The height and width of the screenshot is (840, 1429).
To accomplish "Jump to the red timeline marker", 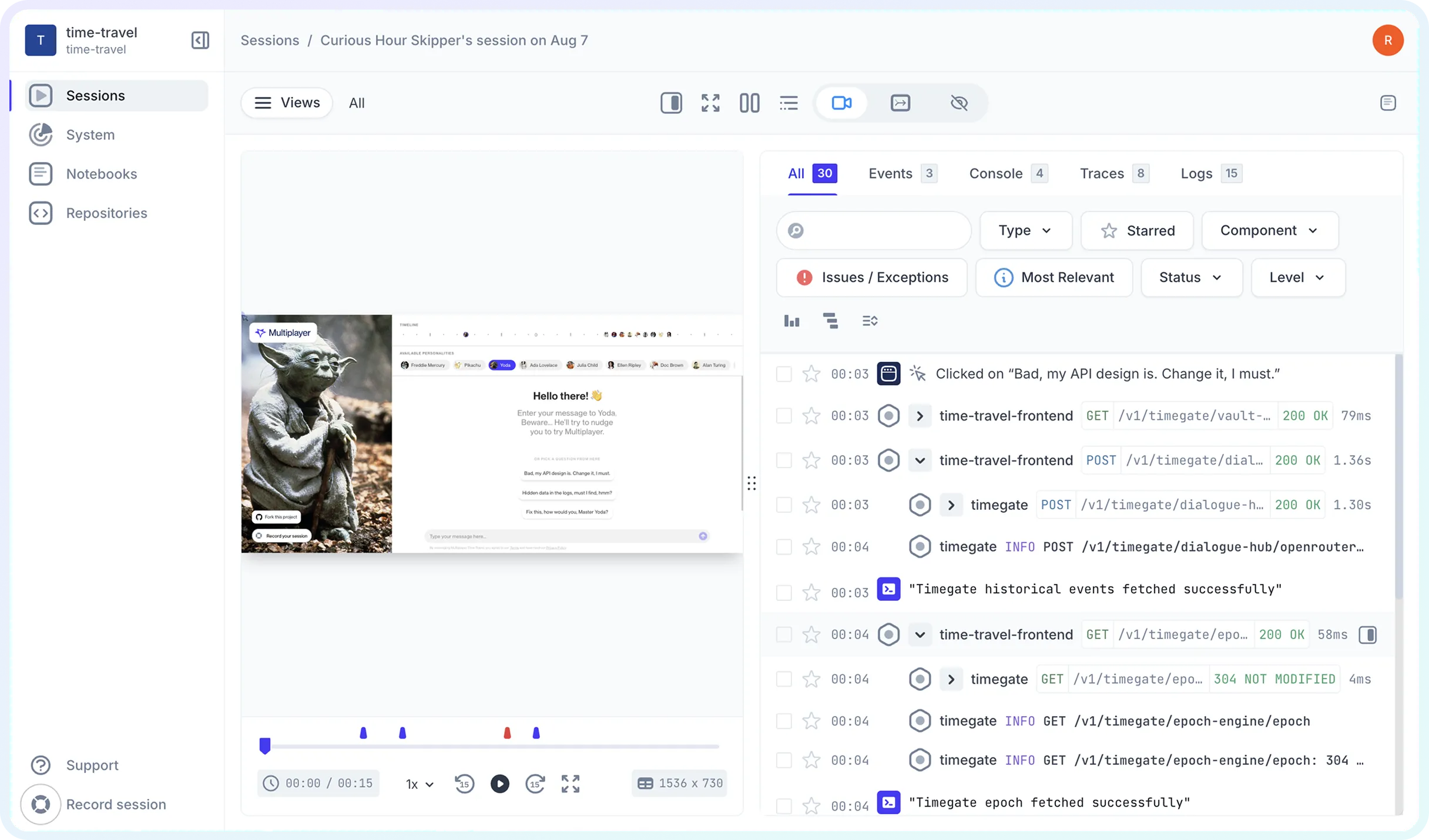I will (507, 733).
